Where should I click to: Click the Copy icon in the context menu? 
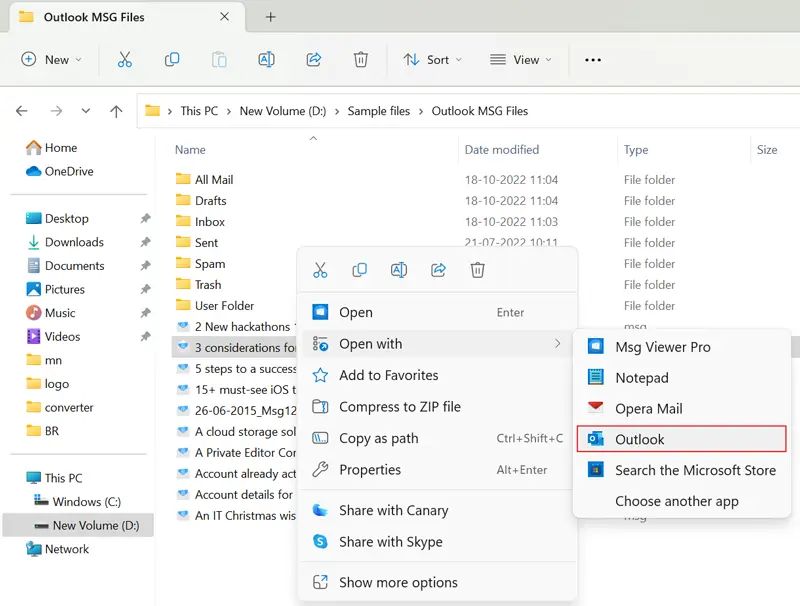359,270
